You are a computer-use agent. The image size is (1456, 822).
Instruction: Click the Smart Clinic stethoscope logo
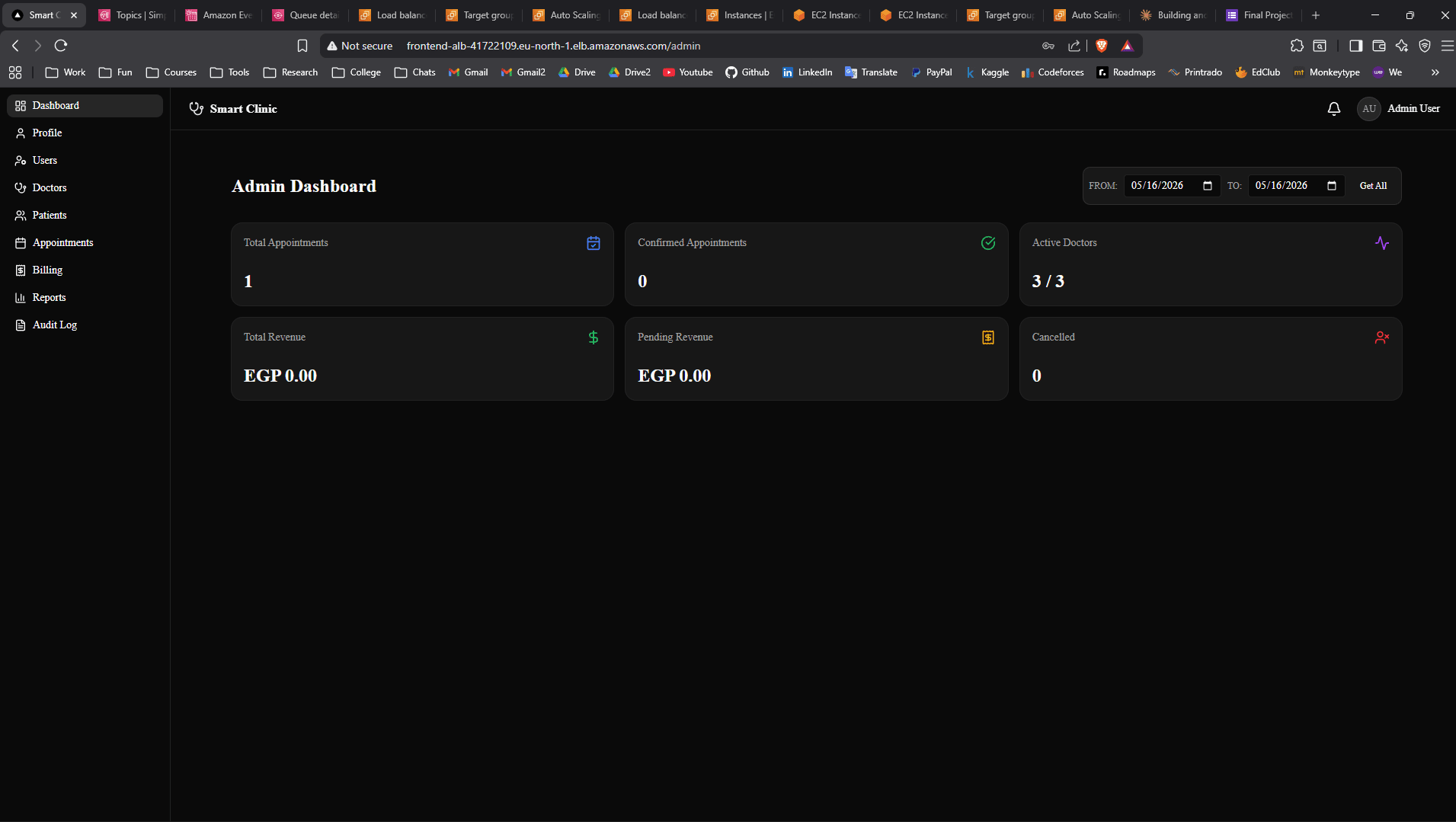click(196, 109)
